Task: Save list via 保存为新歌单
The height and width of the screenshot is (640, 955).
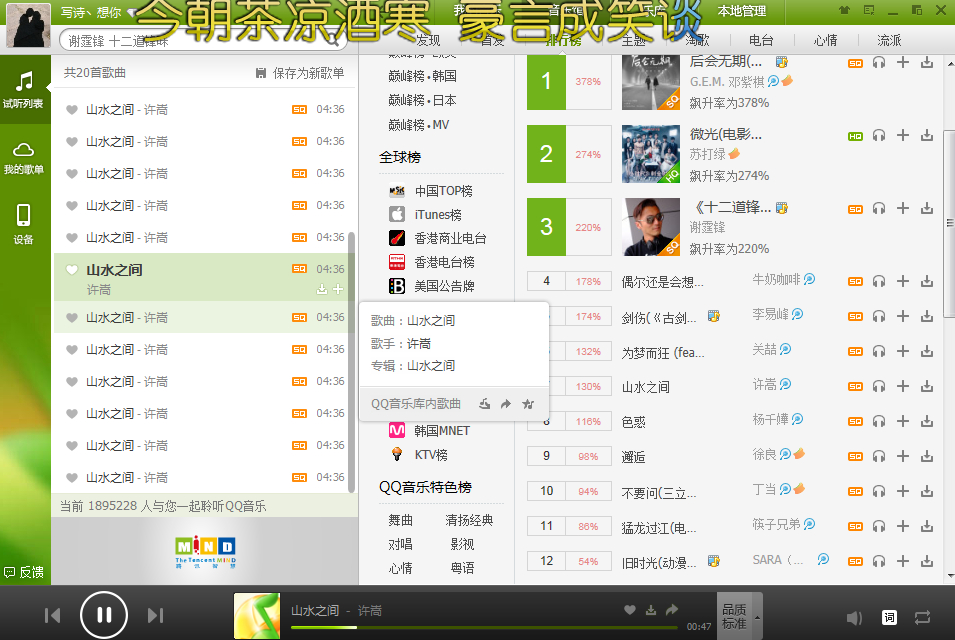Action: [x=300, y=73]
